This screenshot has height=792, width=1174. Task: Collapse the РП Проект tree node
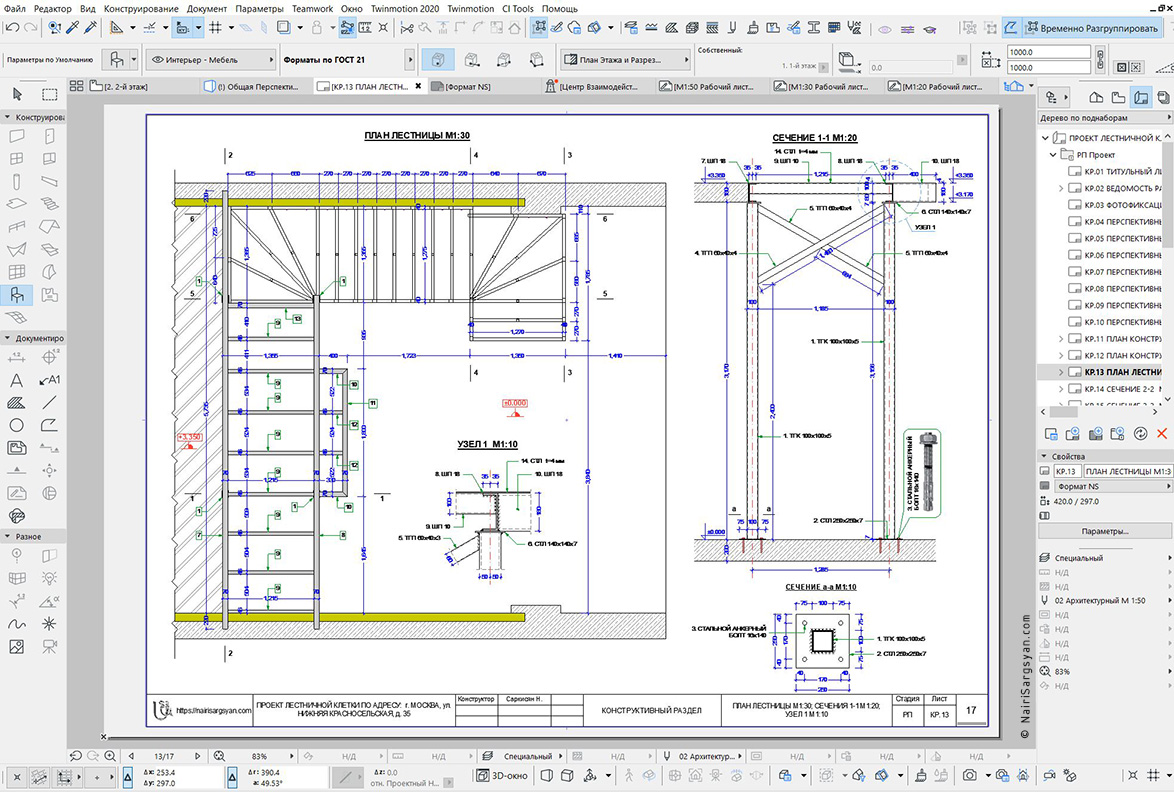pyautogui.click(x=1053, y=155)
